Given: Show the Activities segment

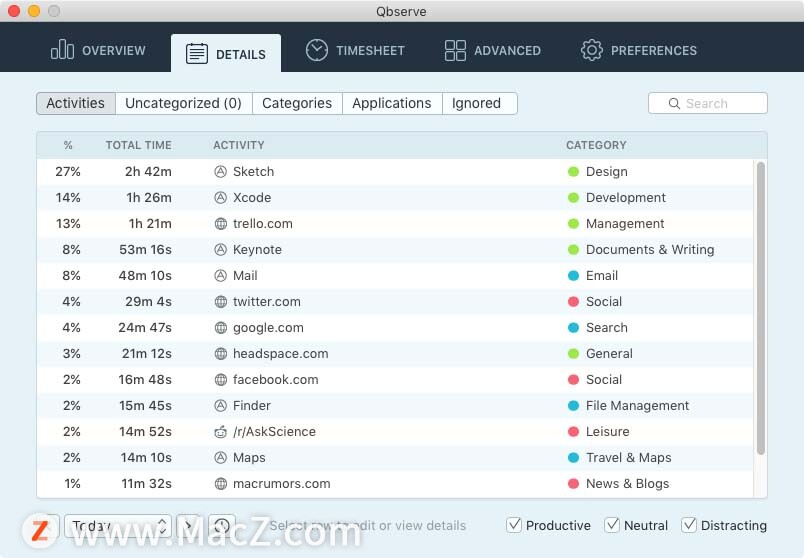Looking at the screenshot, I should 75,103.
